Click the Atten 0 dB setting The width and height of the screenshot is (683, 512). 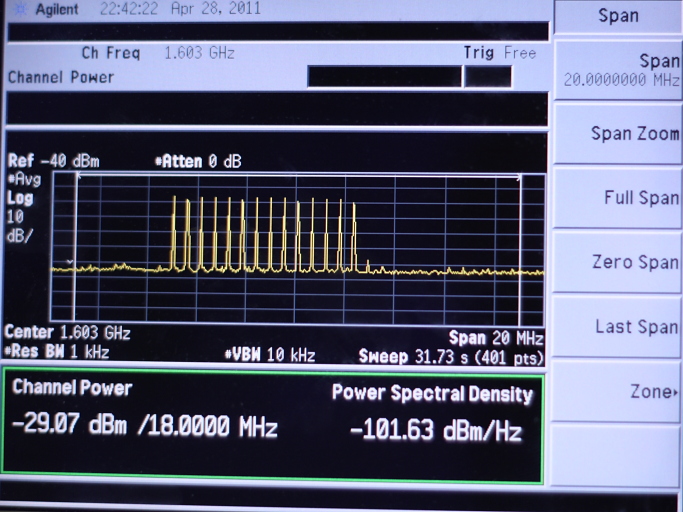tap(197, 161)
